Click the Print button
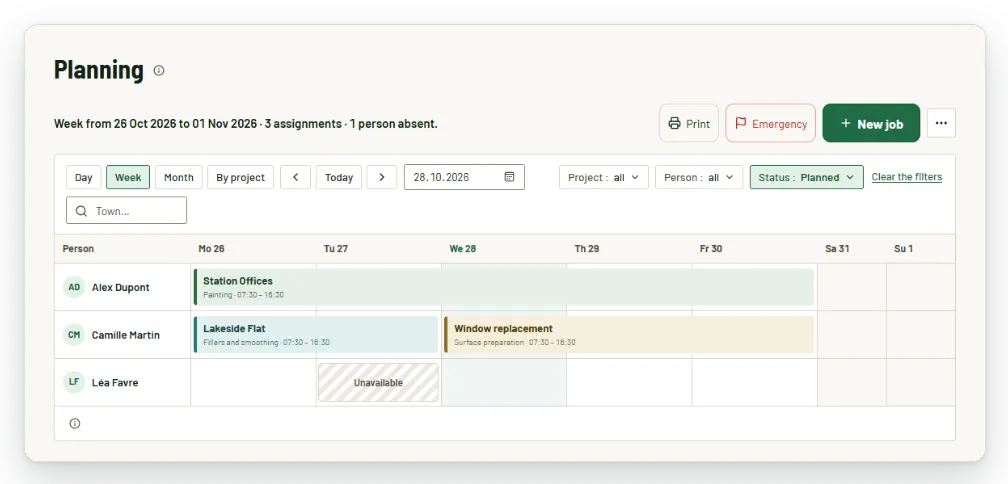1008x484 pixels. point(689,123)
